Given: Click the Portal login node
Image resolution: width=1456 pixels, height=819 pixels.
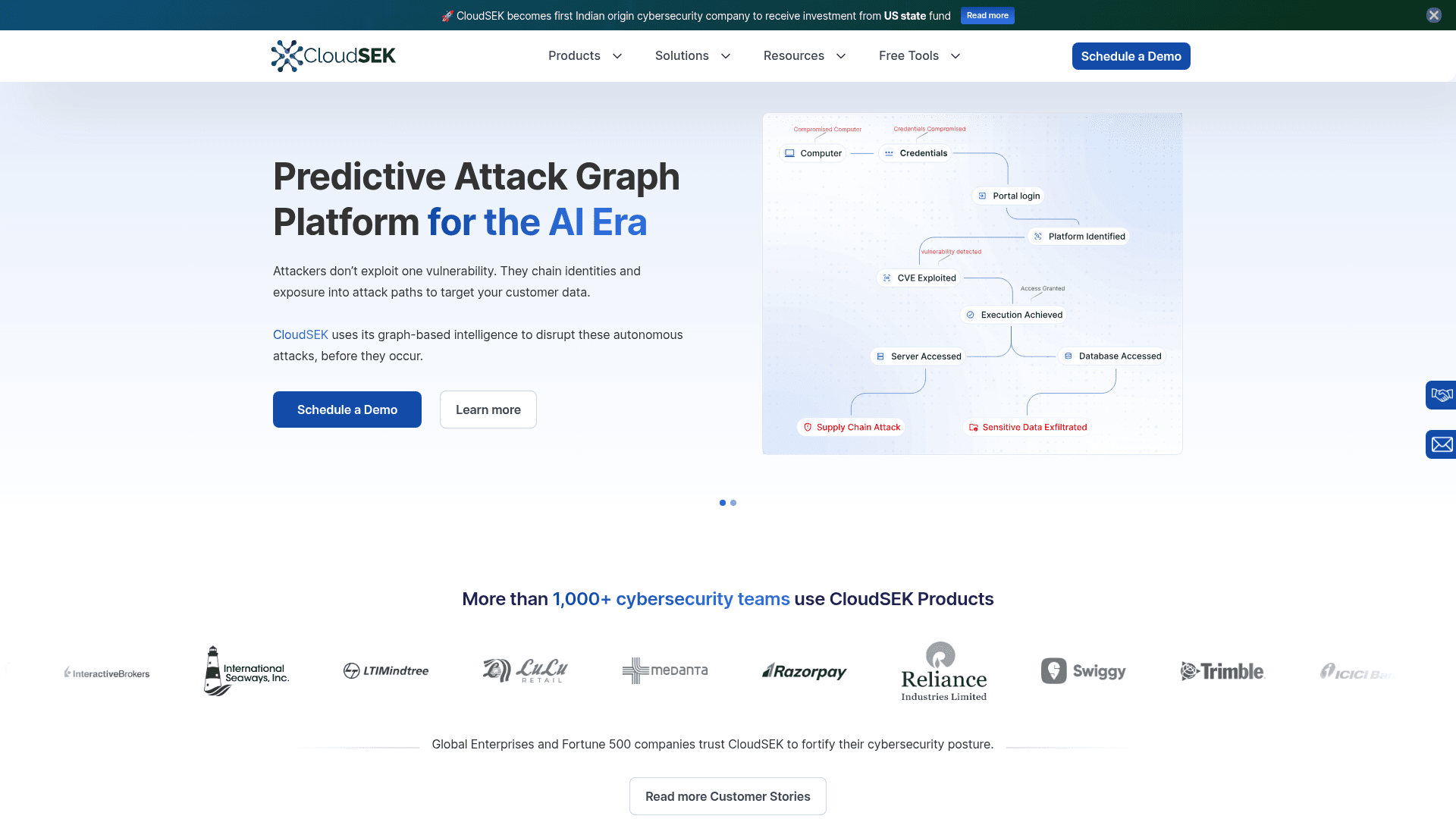Looking at the screenshot, I should tap(1009, 196).
